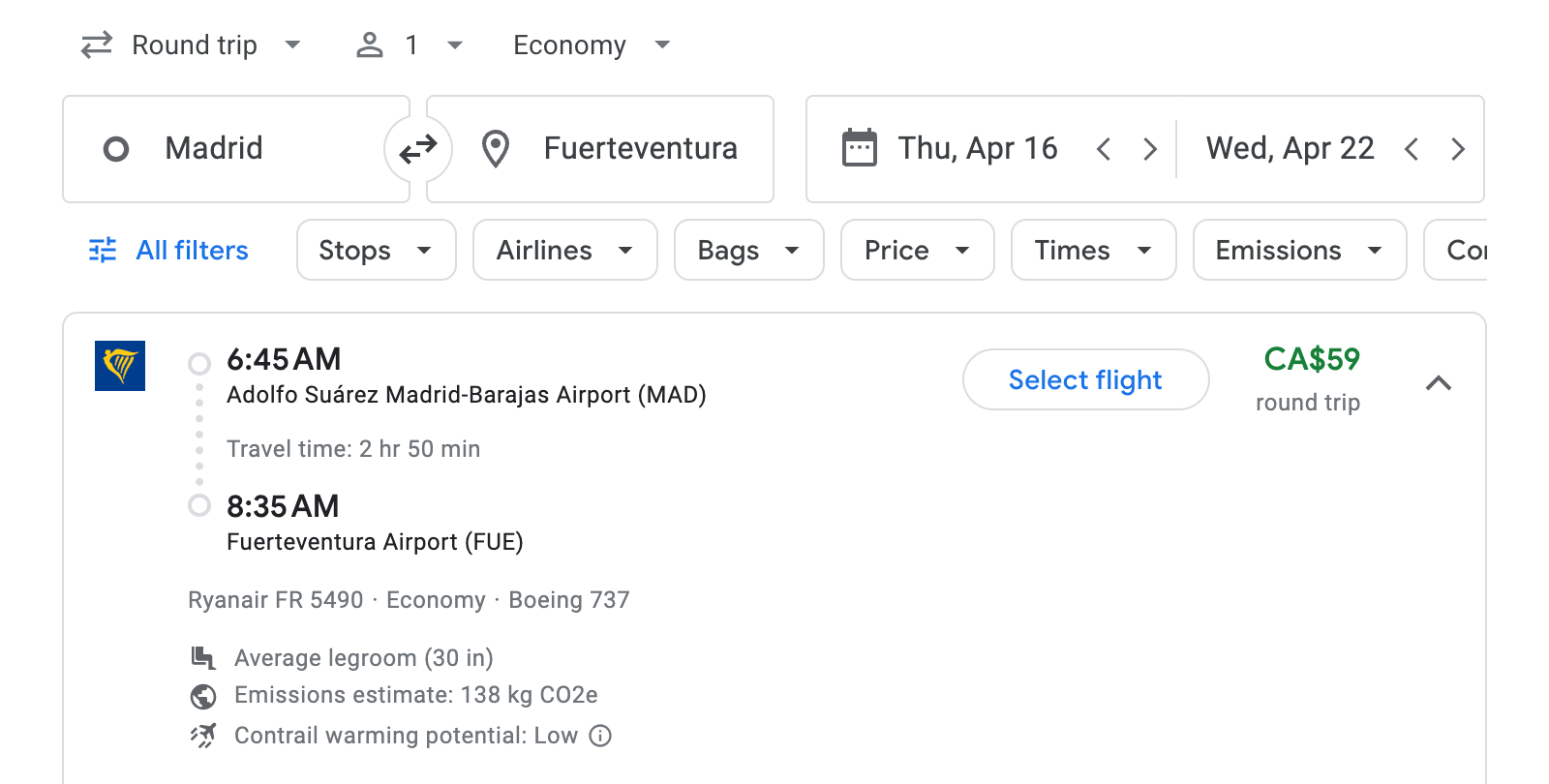Click the contrail warming airplane icon
This screenshot has width=1549, height=784.
[202, 736]
